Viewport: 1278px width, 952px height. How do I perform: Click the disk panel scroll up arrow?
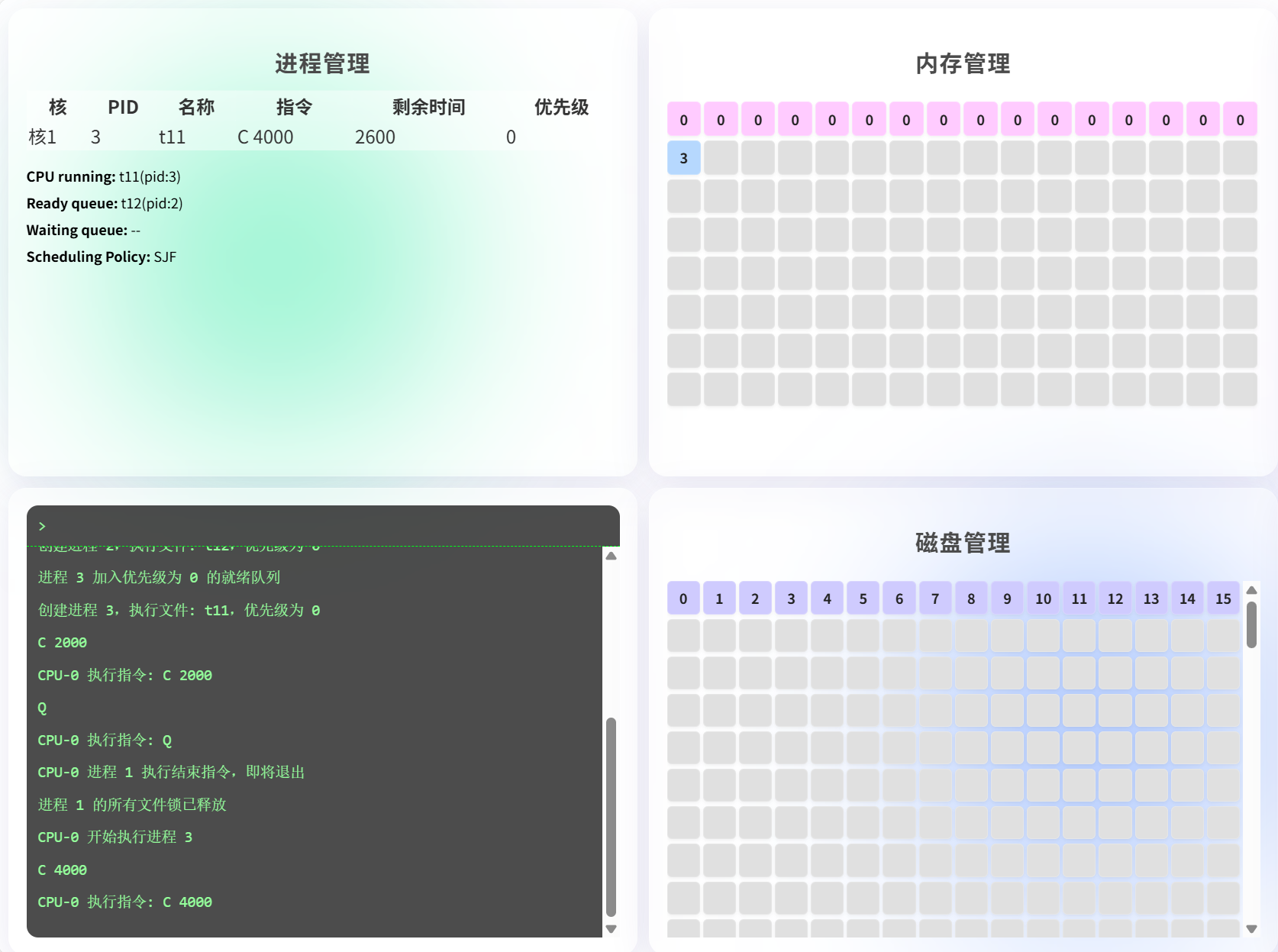pos(1251,590)
